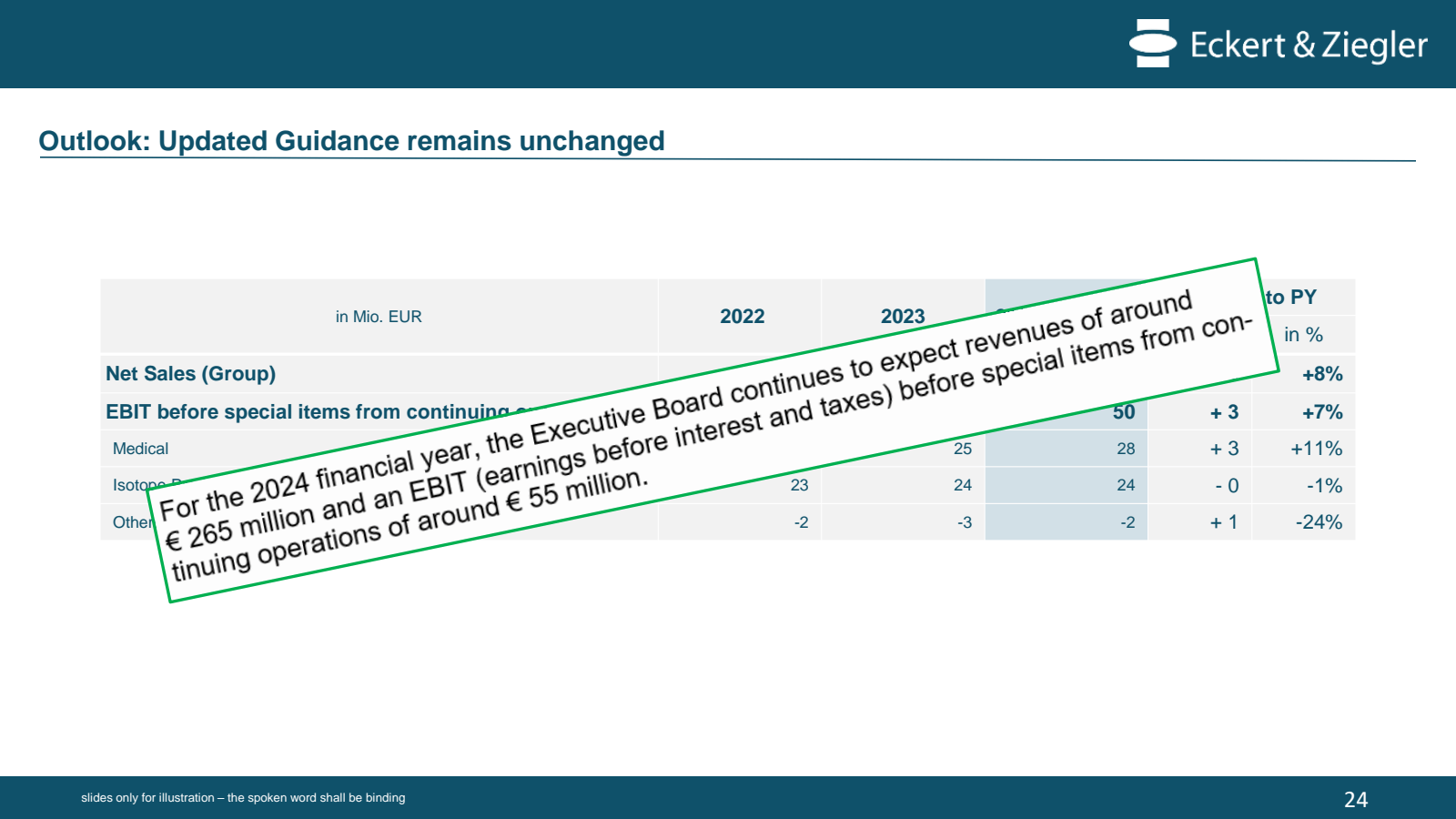This screenshot has height=819, width=1456.
Task: Click the '+ 3' change value in Medical row
Action: (1224, 449)
